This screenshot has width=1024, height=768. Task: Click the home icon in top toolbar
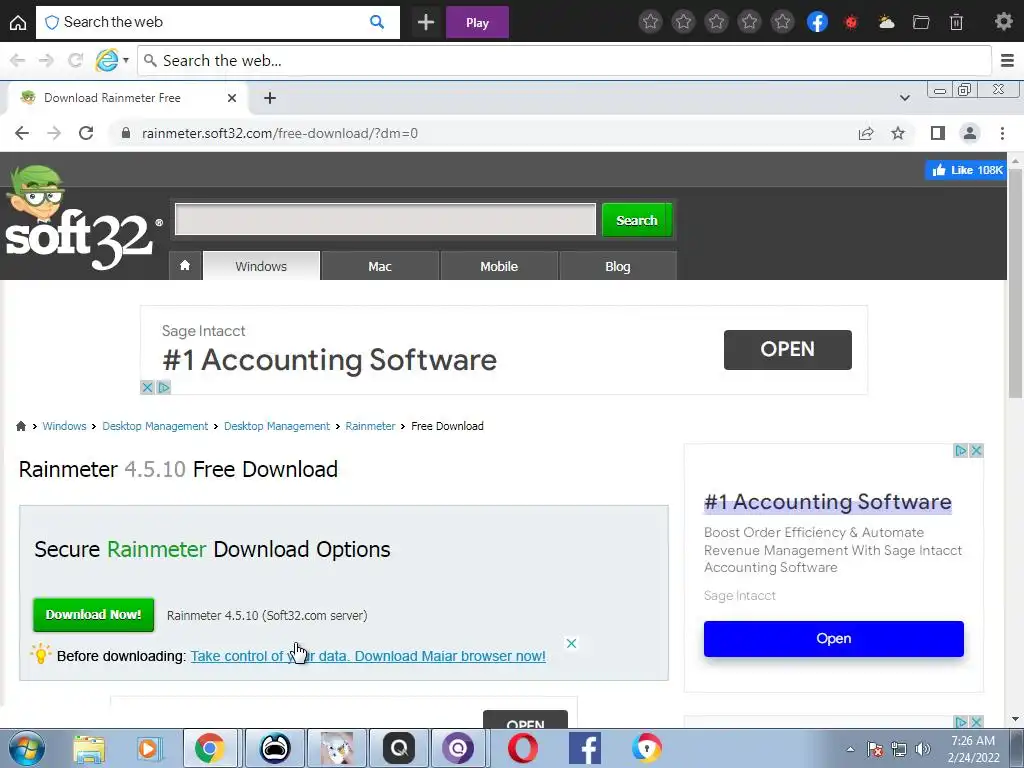coord(18,23)
